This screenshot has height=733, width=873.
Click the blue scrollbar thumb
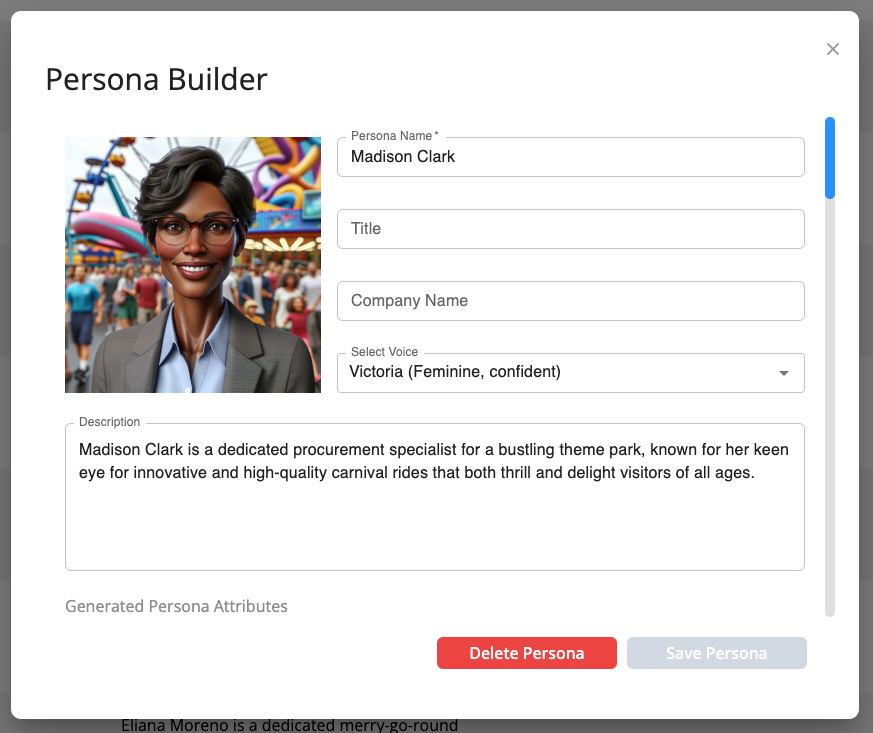(x=829, y=157)
